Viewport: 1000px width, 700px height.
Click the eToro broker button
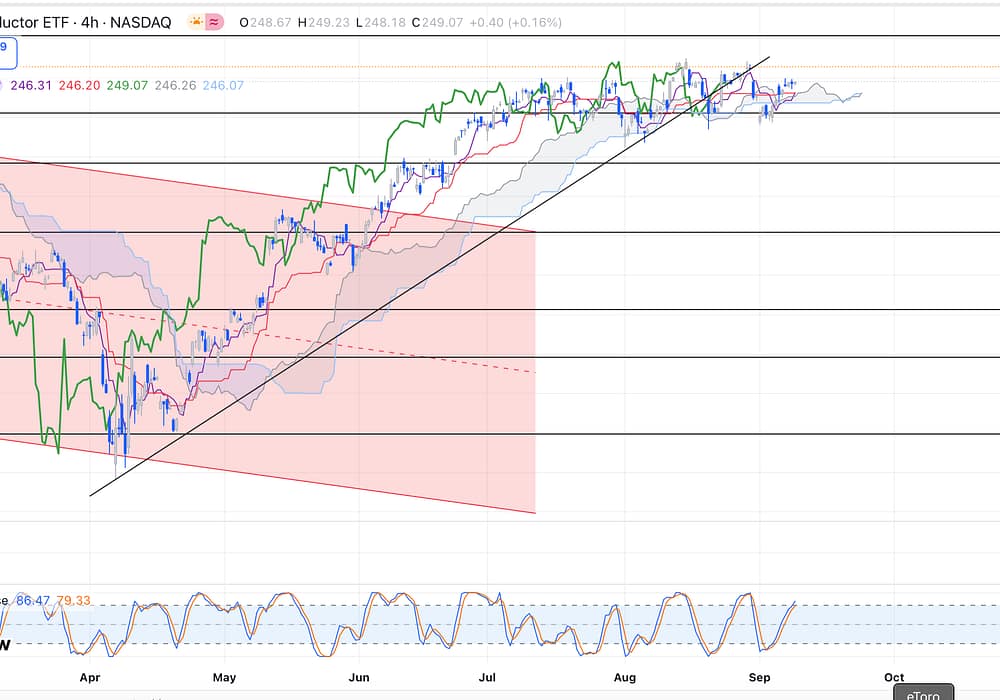click(x=920, y=692)
